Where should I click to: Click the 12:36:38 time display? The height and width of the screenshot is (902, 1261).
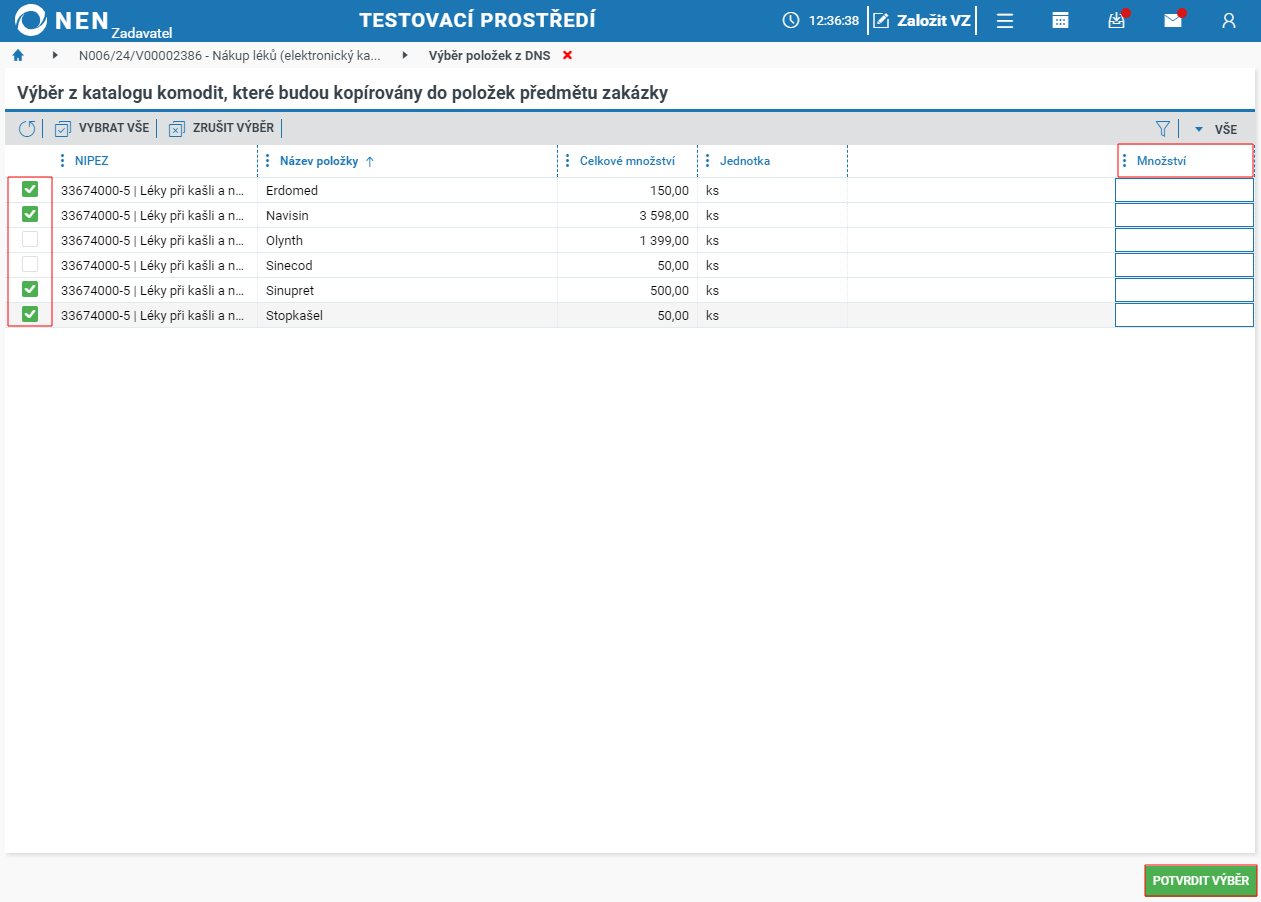(x=833, y=20)
